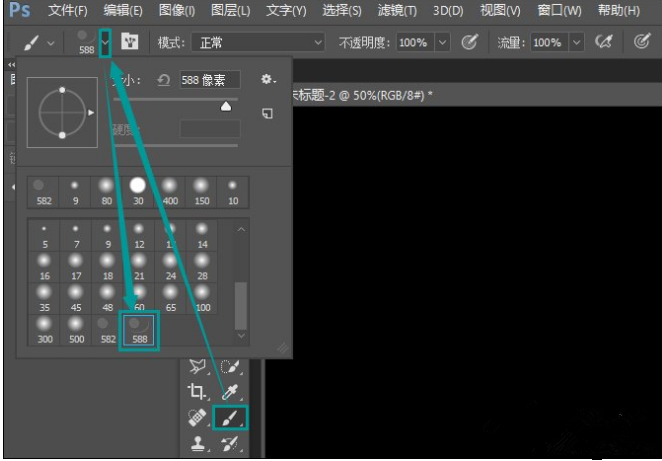Switch to the 未标题-2 document tab
The width and height of the screenshot is (662, 461).
(362, 95)
